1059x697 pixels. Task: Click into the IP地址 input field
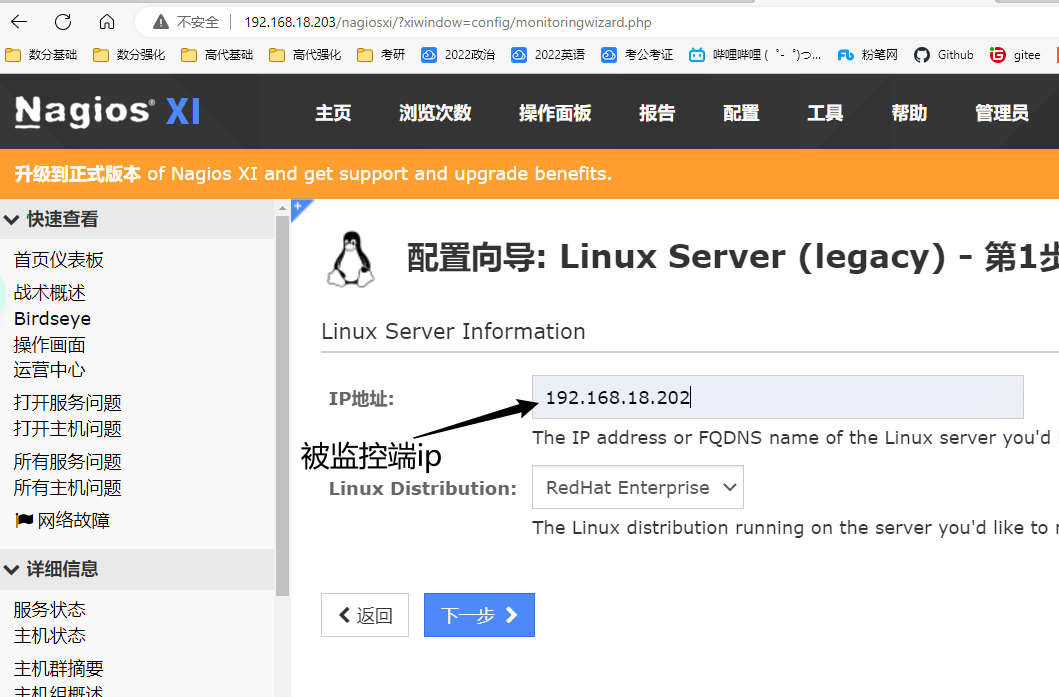click(777, 397)
